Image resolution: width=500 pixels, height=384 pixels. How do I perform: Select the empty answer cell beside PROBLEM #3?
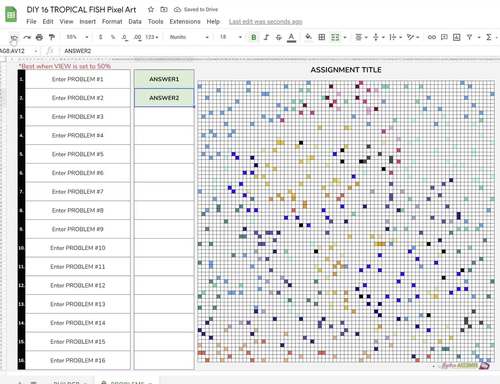tap(164, 117)
